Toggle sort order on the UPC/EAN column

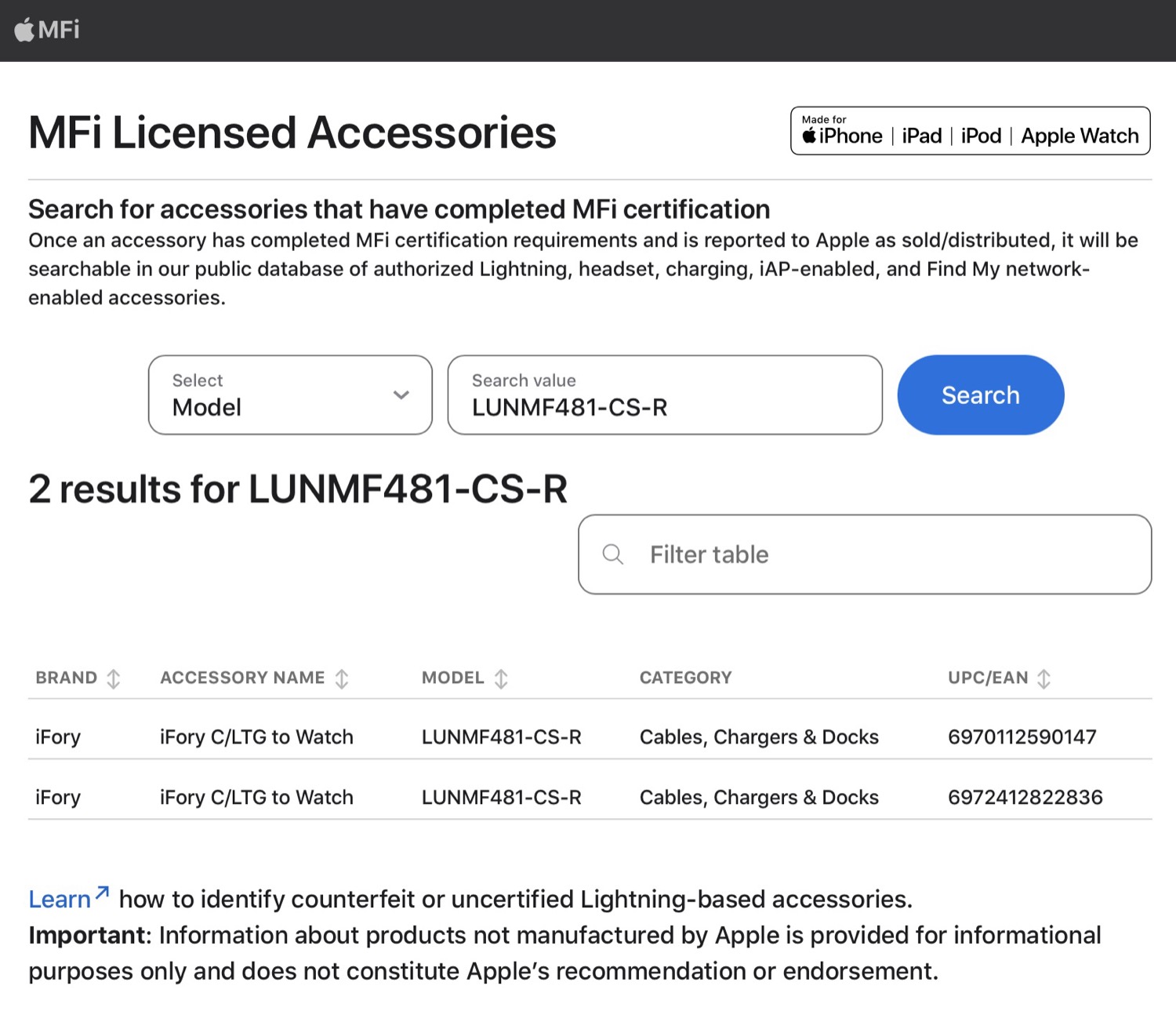(1044, 678)
